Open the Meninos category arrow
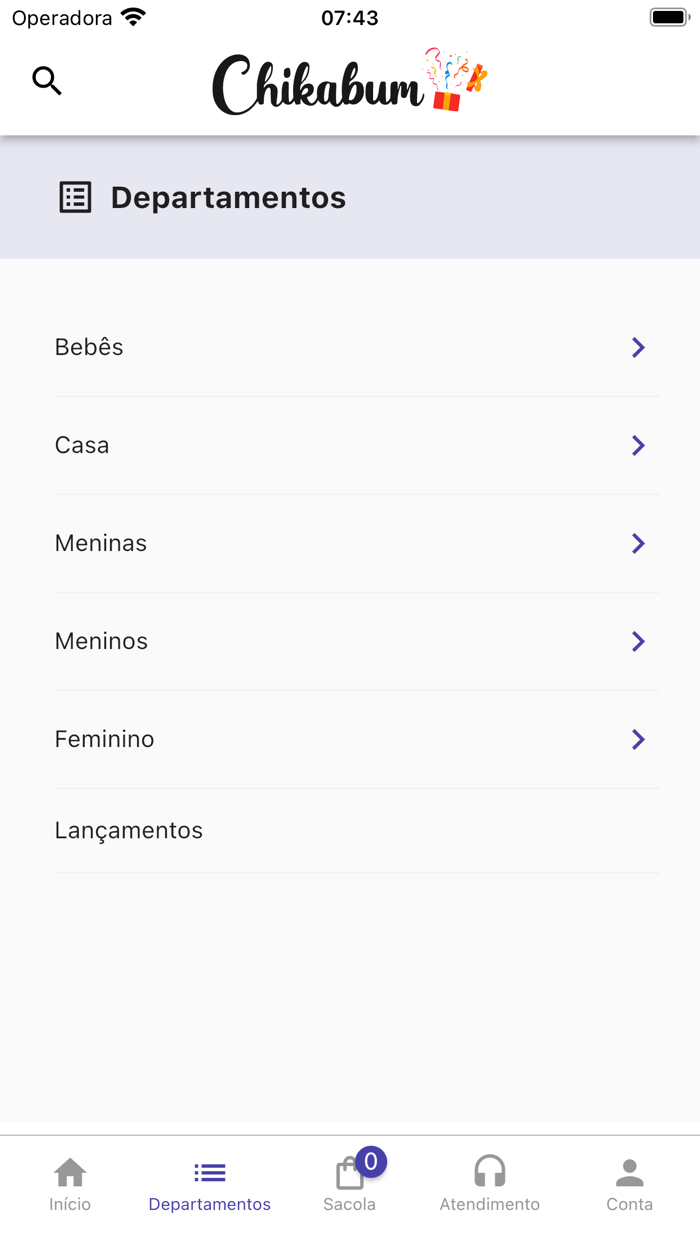The height and width of the screenshot is (1244, 700). pyautogui.click(x=638, y=641)
